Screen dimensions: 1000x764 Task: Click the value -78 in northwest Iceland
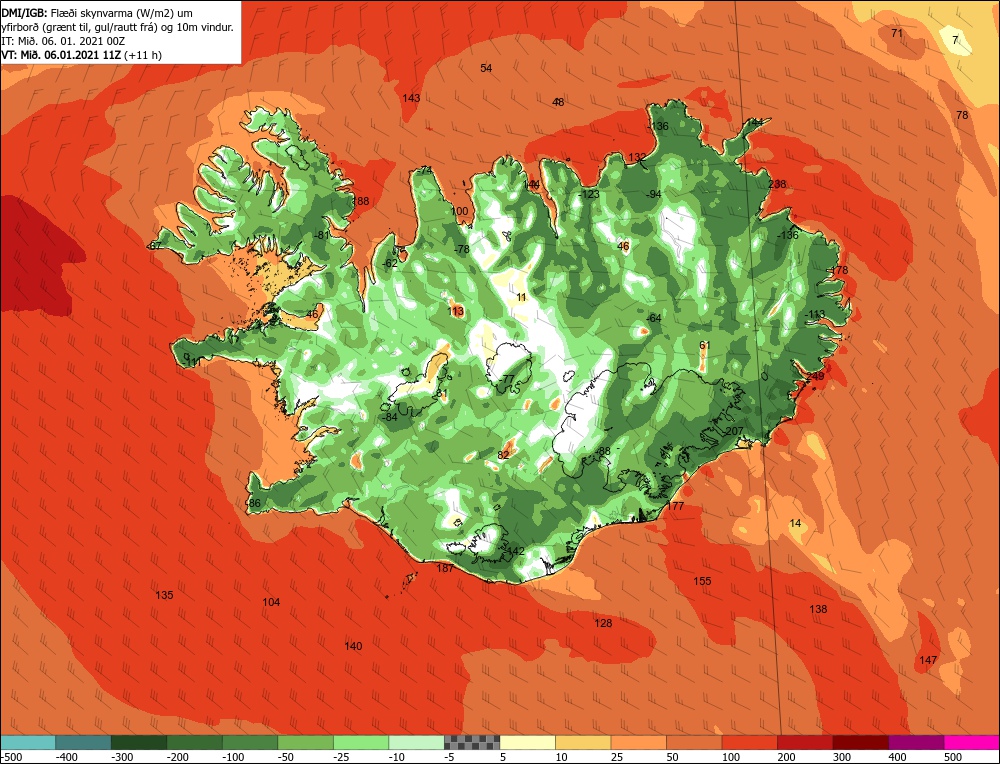click(x=461, y=249)
